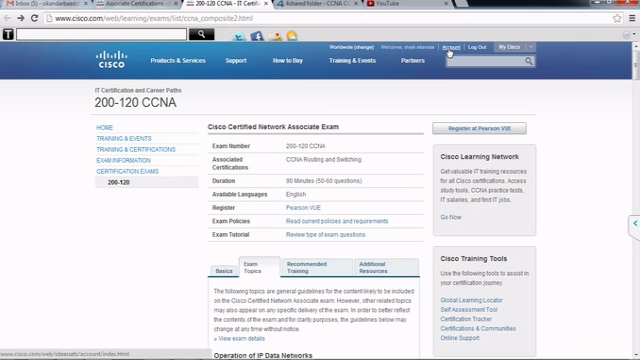Open Certifications & Communities link
Image resolution: width=640 pixels, height=360 pixels.
pos(478,329)
